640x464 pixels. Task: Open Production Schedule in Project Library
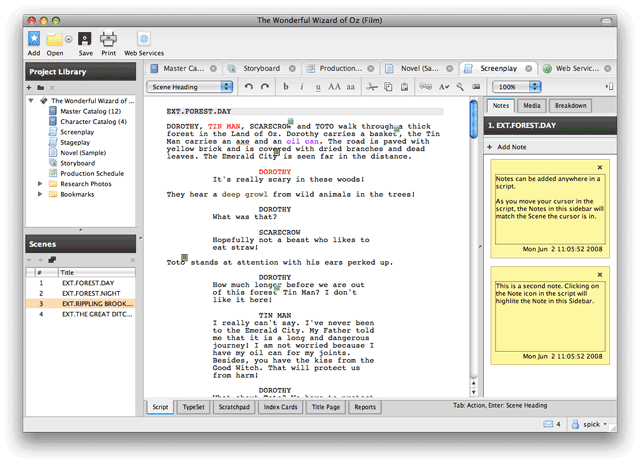92,173
